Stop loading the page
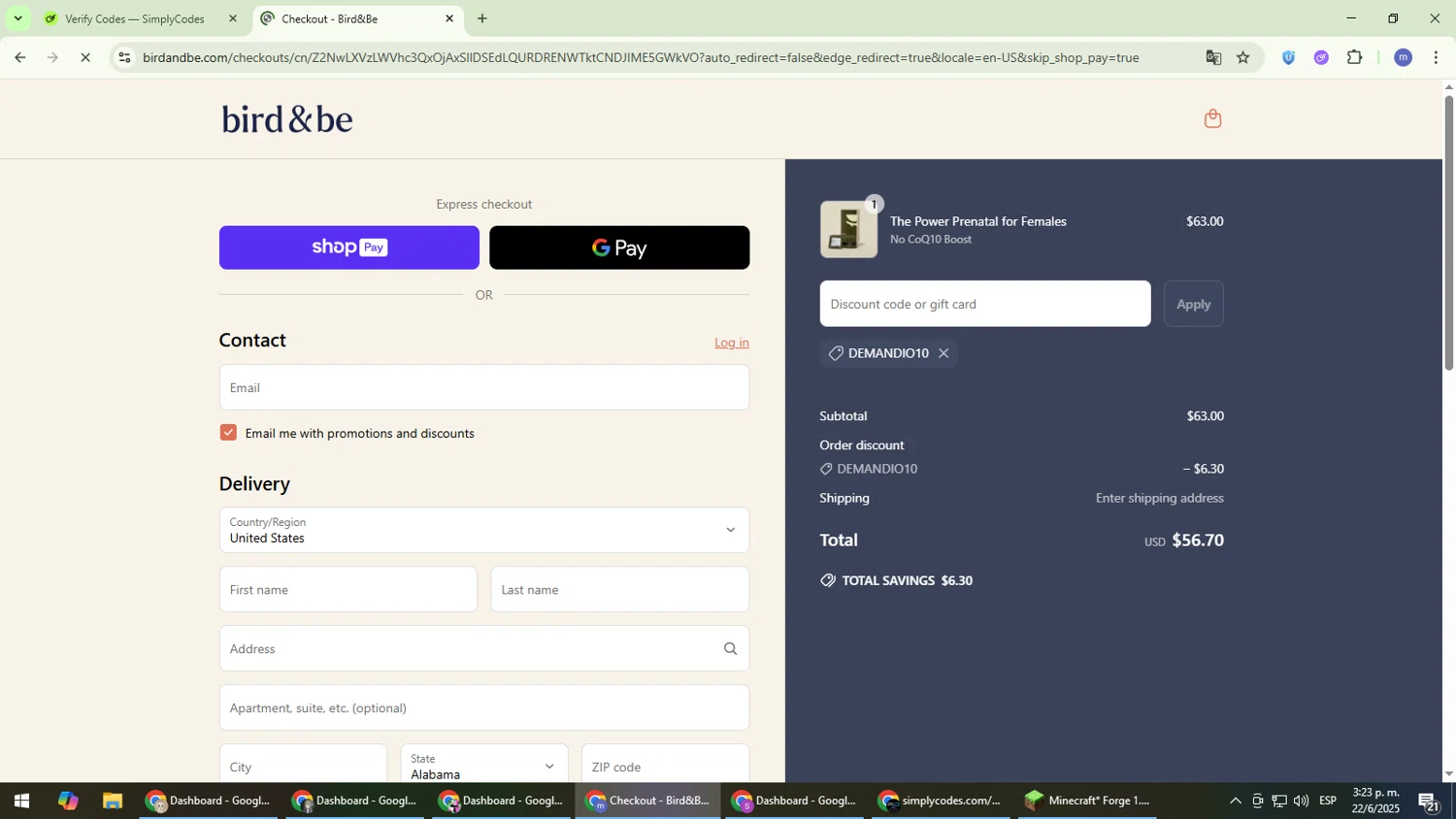The height and width of the screenshot is (819, 1456). [x=84, y=58]
